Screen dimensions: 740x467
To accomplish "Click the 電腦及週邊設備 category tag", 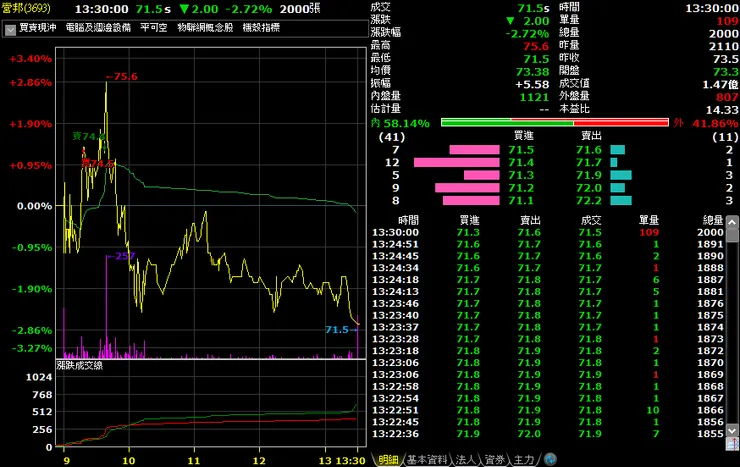I will 98,28.
